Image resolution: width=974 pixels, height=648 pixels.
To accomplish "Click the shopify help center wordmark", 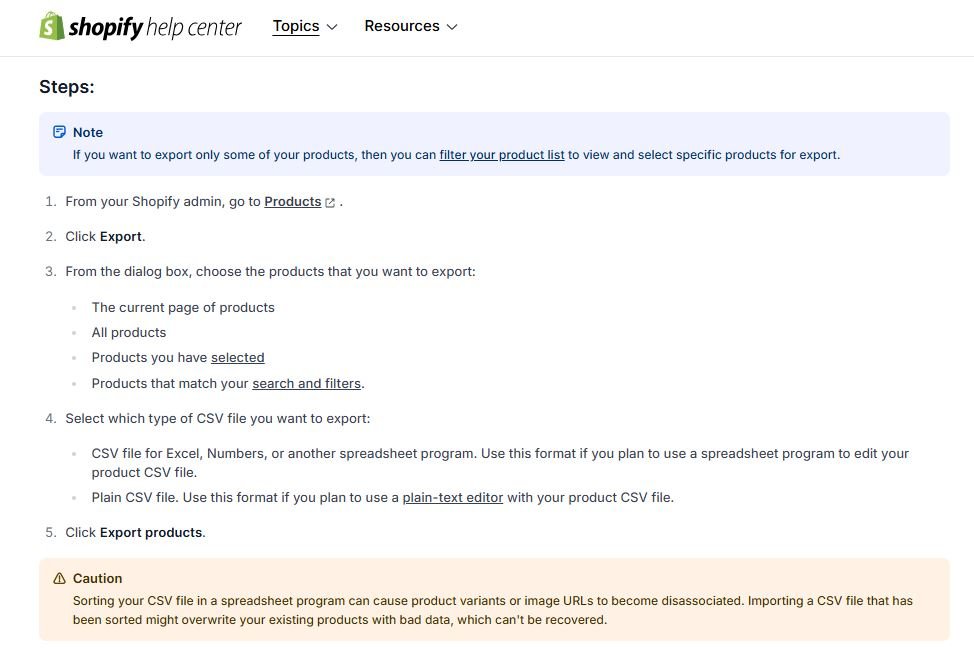I will coord(155,27).
